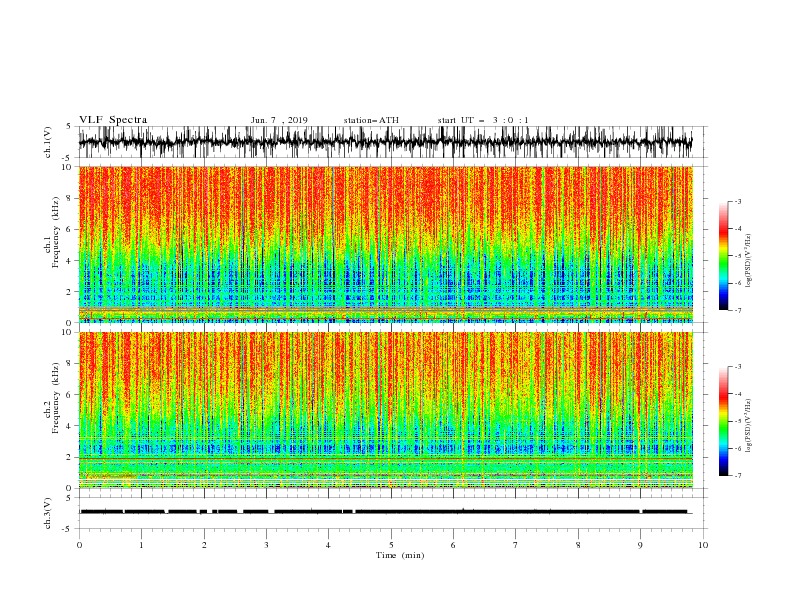
Task: Click the ch.1 spectrogram color bar
Action: coord(724,256)
